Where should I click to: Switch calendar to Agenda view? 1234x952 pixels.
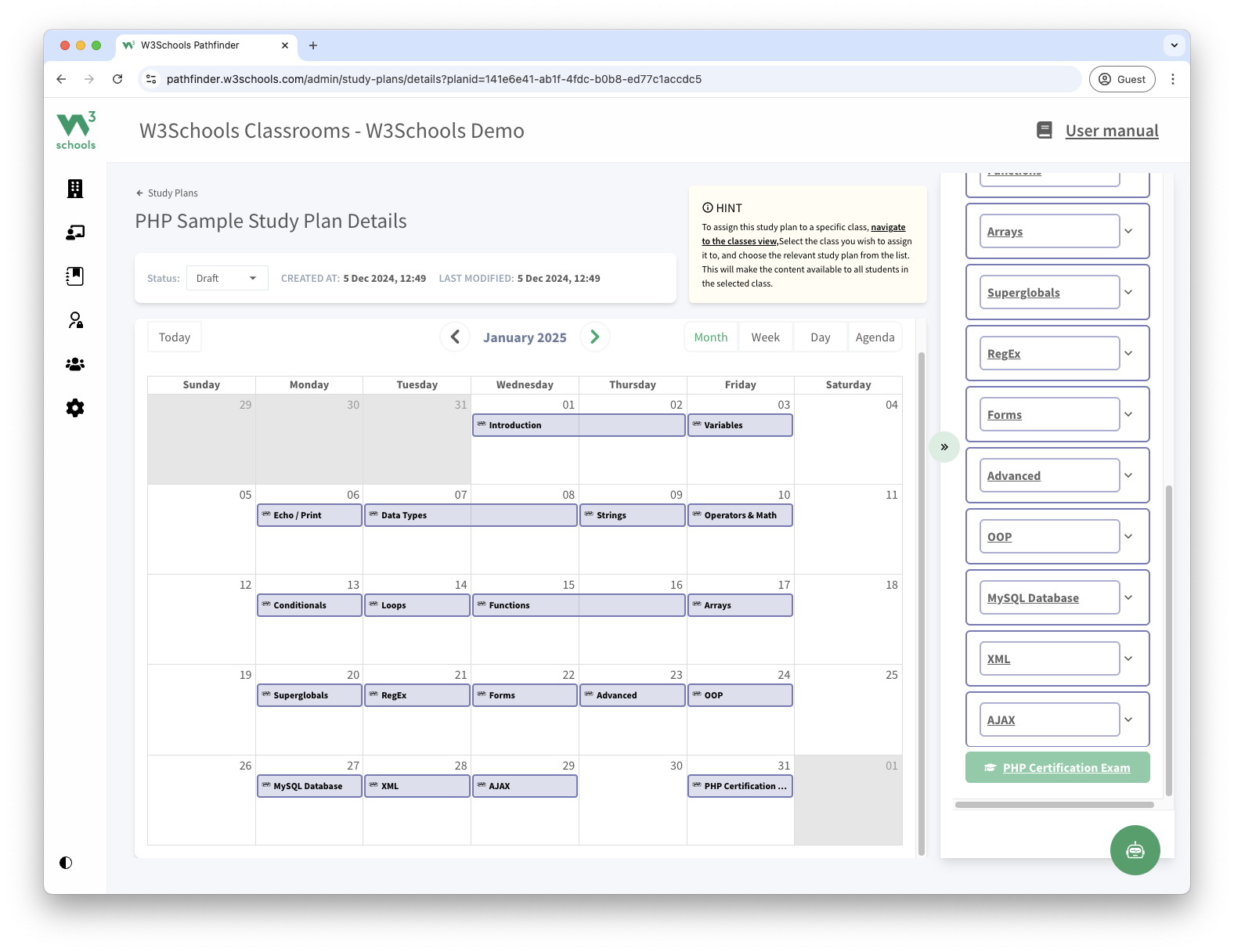(x=875, y=337)
